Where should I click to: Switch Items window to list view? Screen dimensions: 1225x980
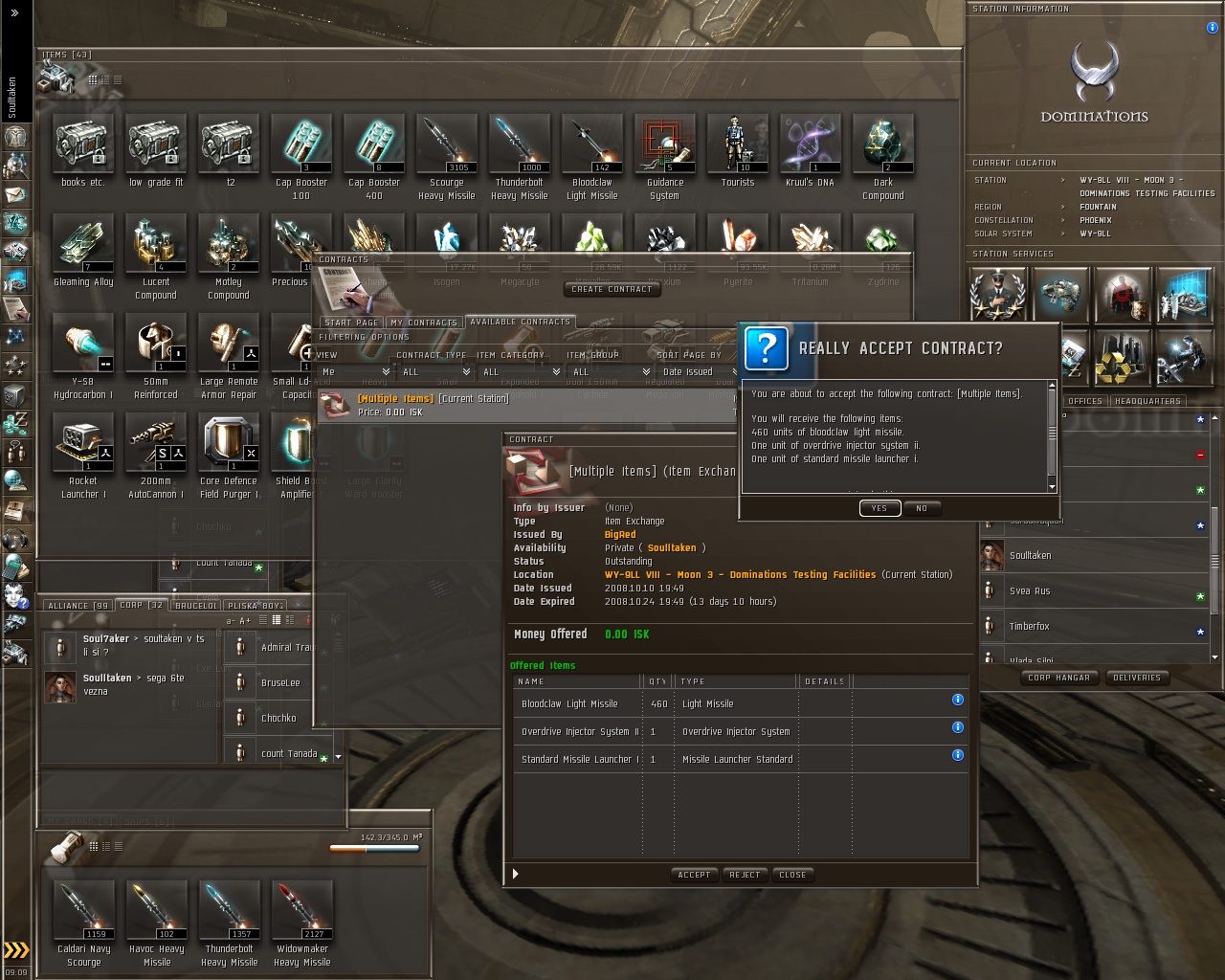[x=118, y=79]
